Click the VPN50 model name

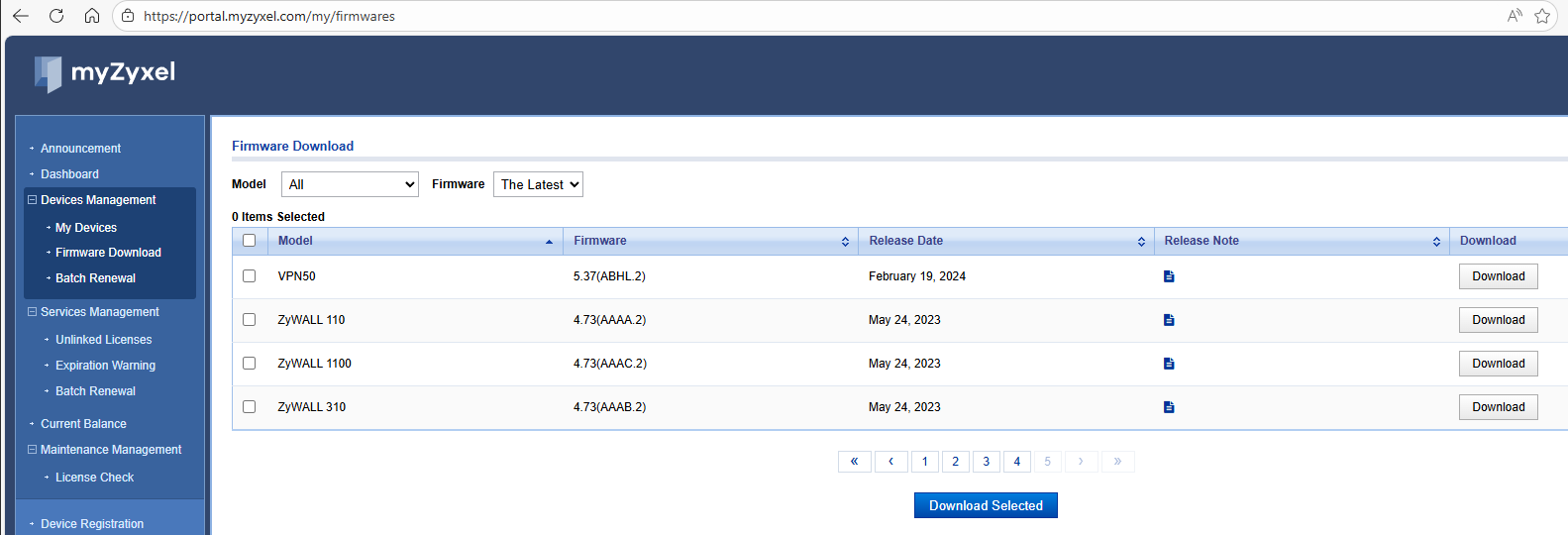[x=296, y=276]
